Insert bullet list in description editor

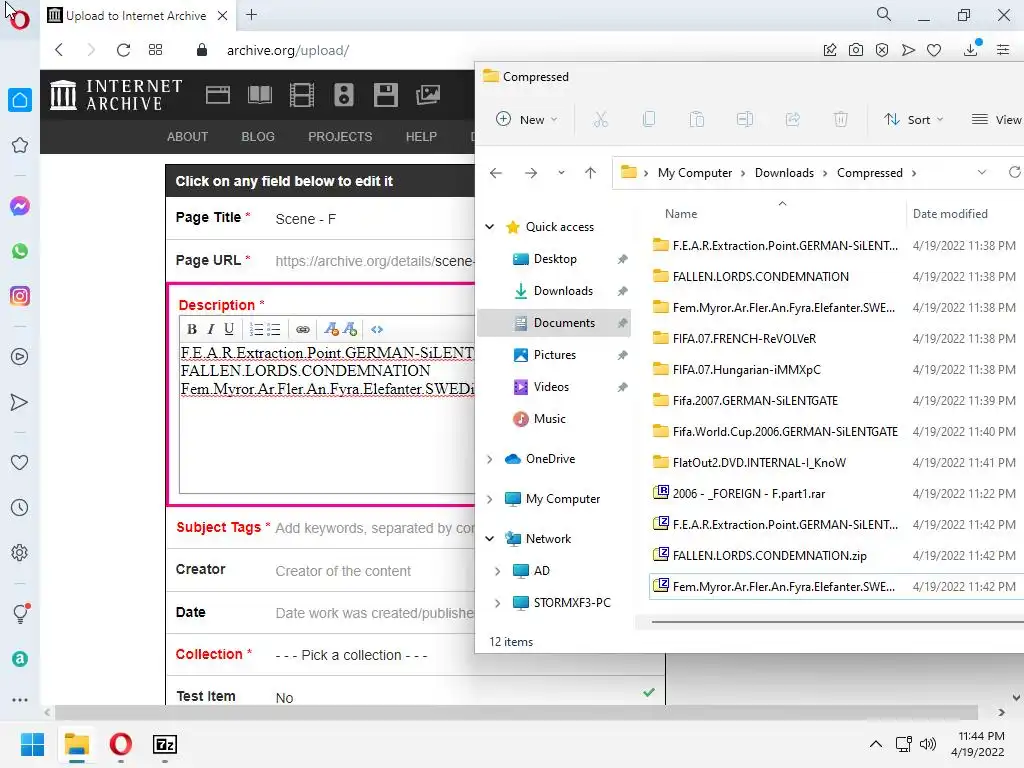274,329
